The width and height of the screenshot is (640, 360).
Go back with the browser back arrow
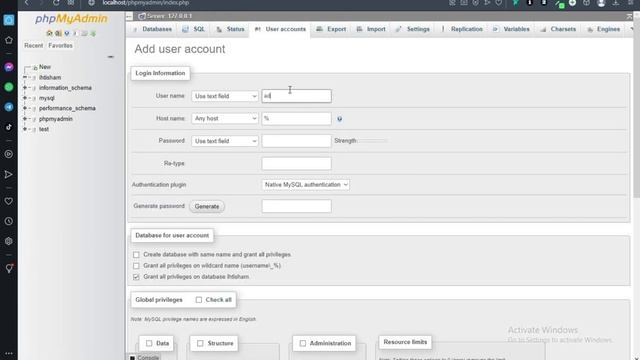point(27,3)
